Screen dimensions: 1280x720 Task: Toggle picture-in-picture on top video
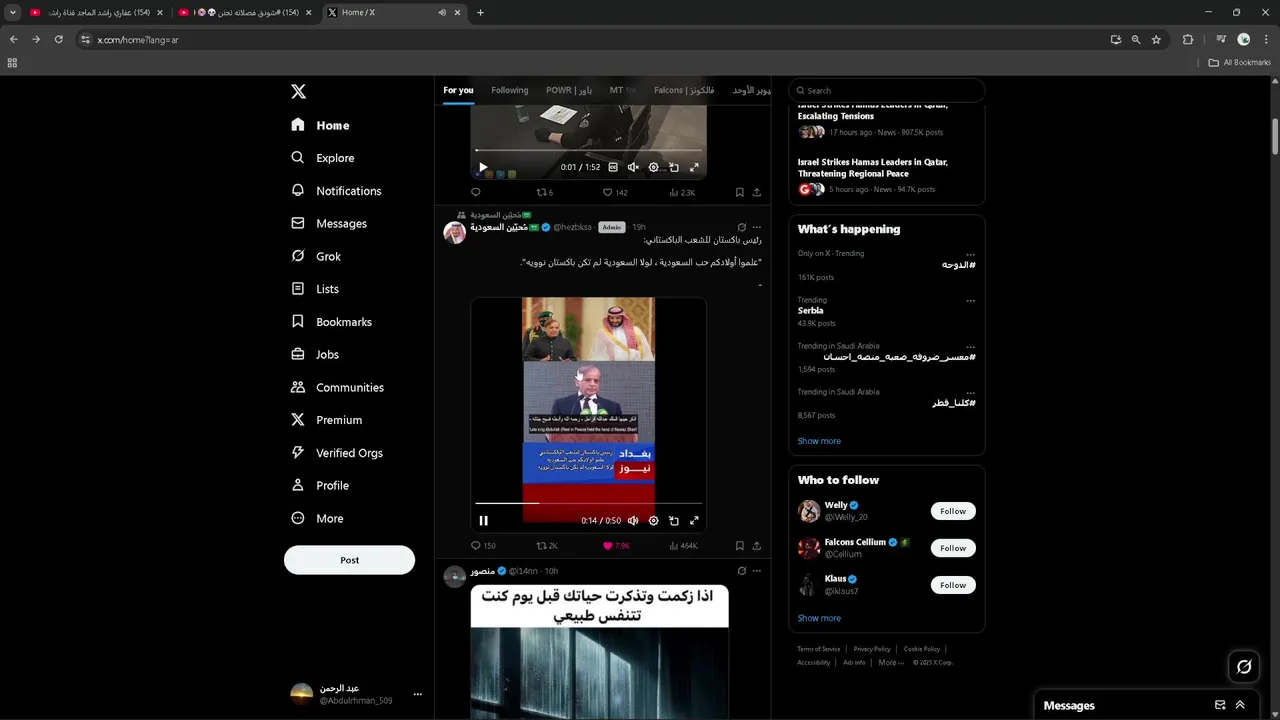pyautogui.click(x=674, y=167)
